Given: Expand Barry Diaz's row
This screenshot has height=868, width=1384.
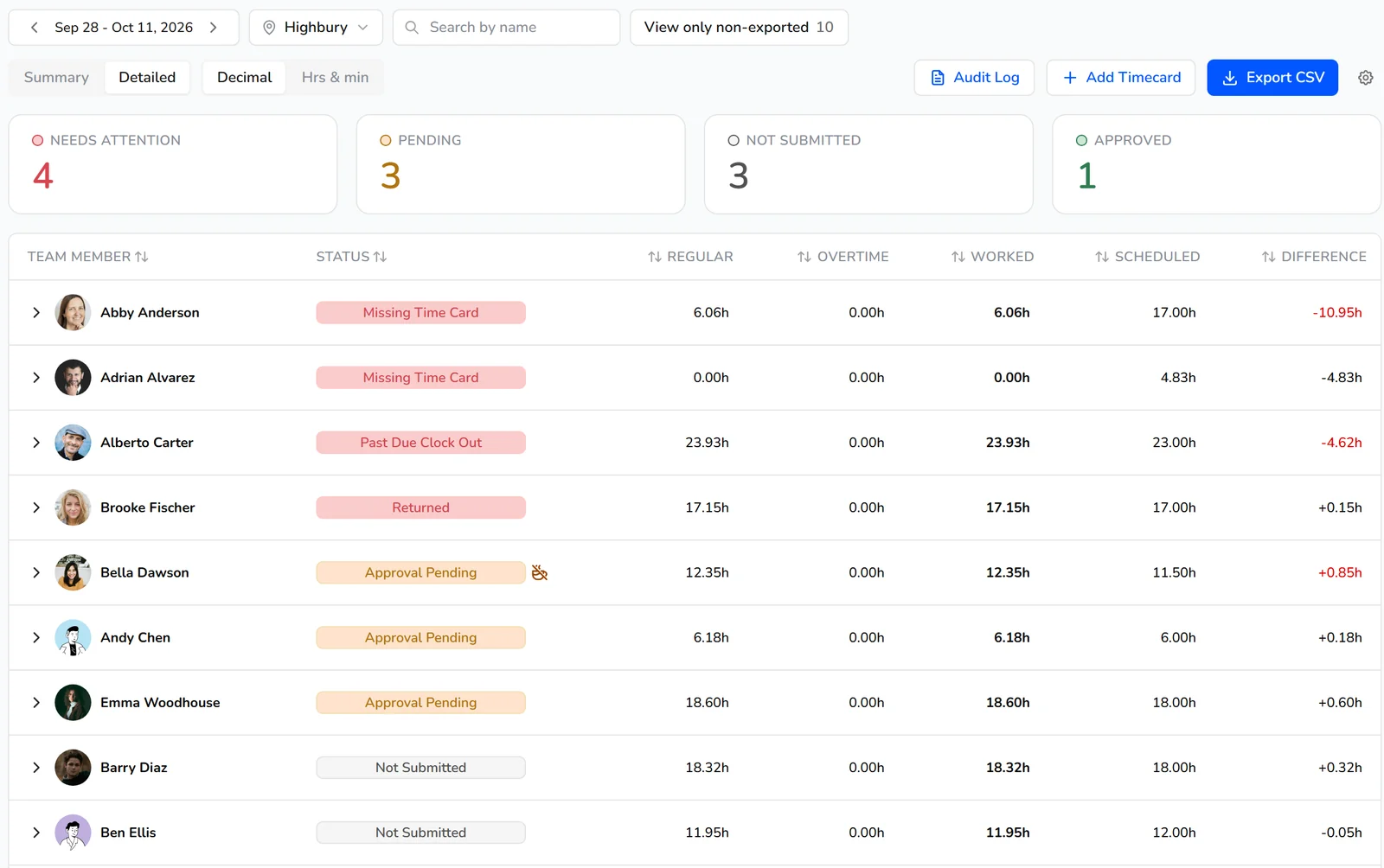Looking at the screenshot, I should (x=36, y=768).
